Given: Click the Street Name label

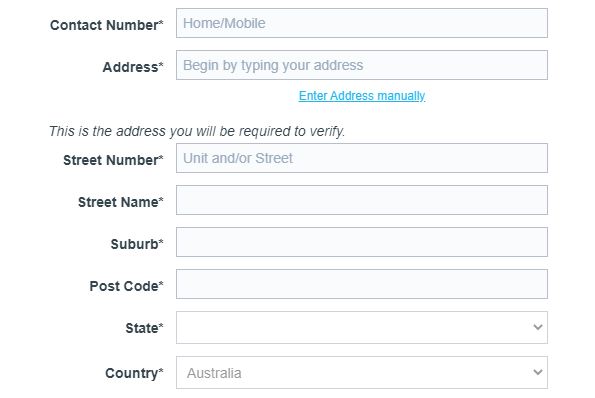Looking at the screenshot, I should point(121,202).
